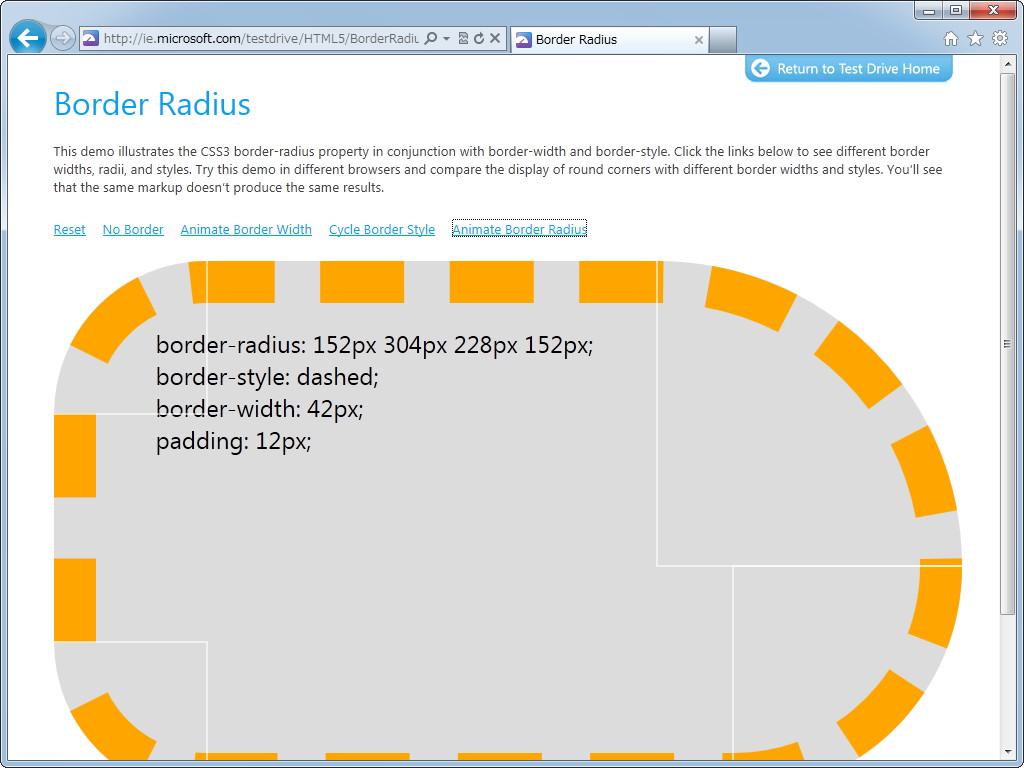Click the URL text in the address bar
The height and width of the screenshot is (768, 1024).
(261, 39)
